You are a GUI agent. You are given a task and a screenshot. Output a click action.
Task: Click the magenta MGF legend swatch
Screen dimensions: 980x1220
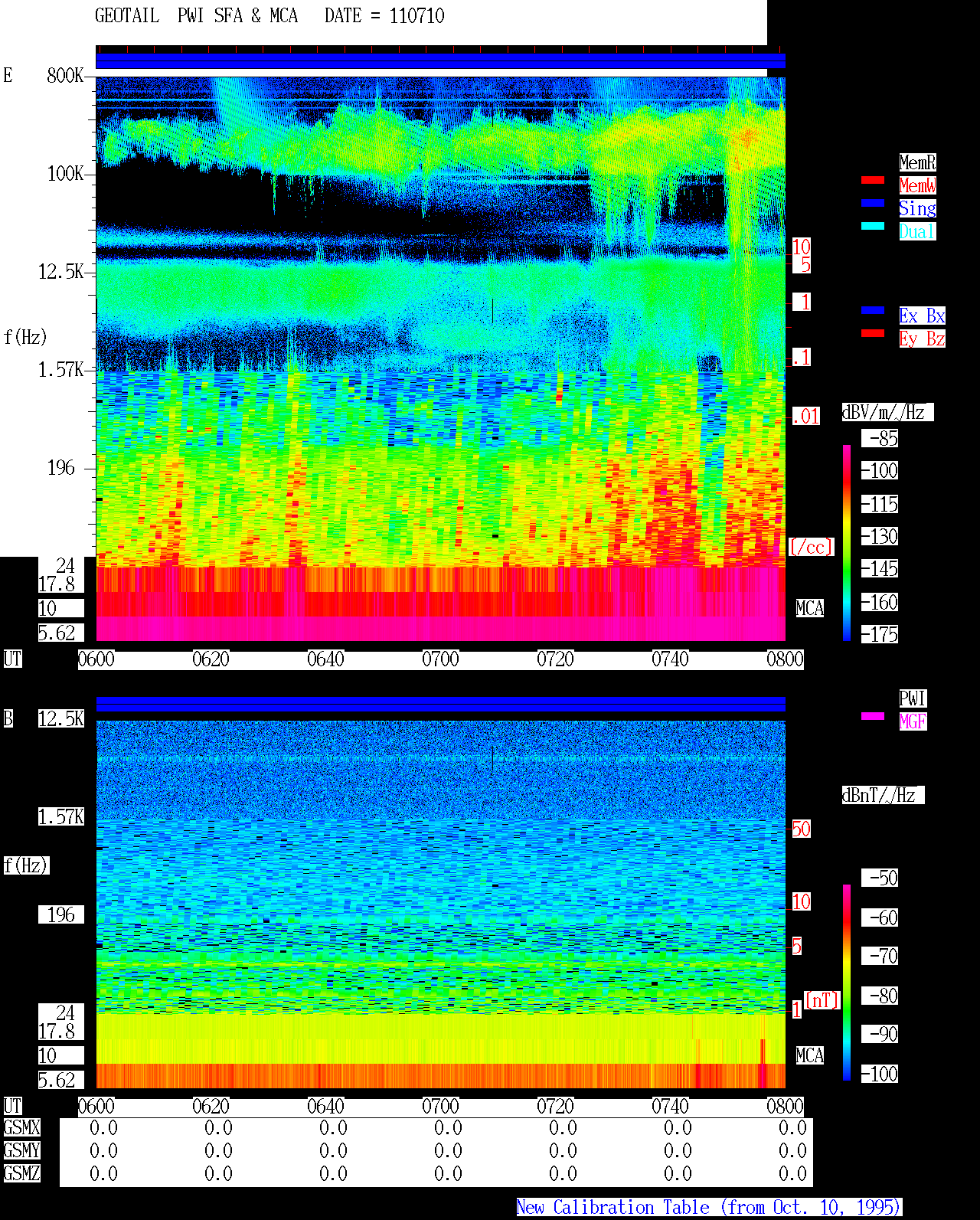click(x=873, y=716)
